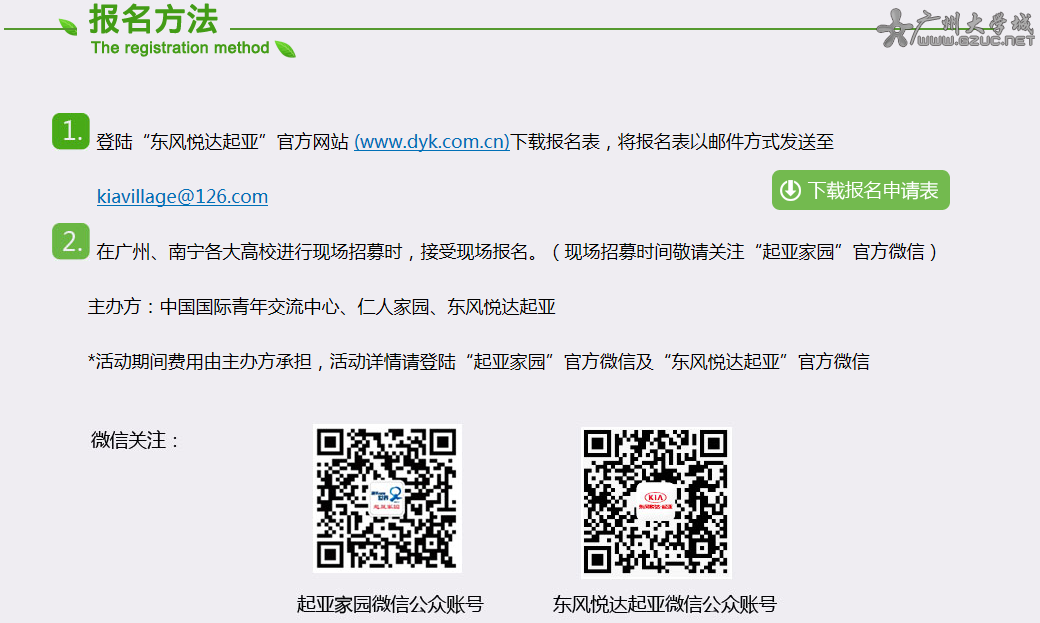
Task: Click the green 下载报名申请表 button
Action: click(x=860, y=190)
